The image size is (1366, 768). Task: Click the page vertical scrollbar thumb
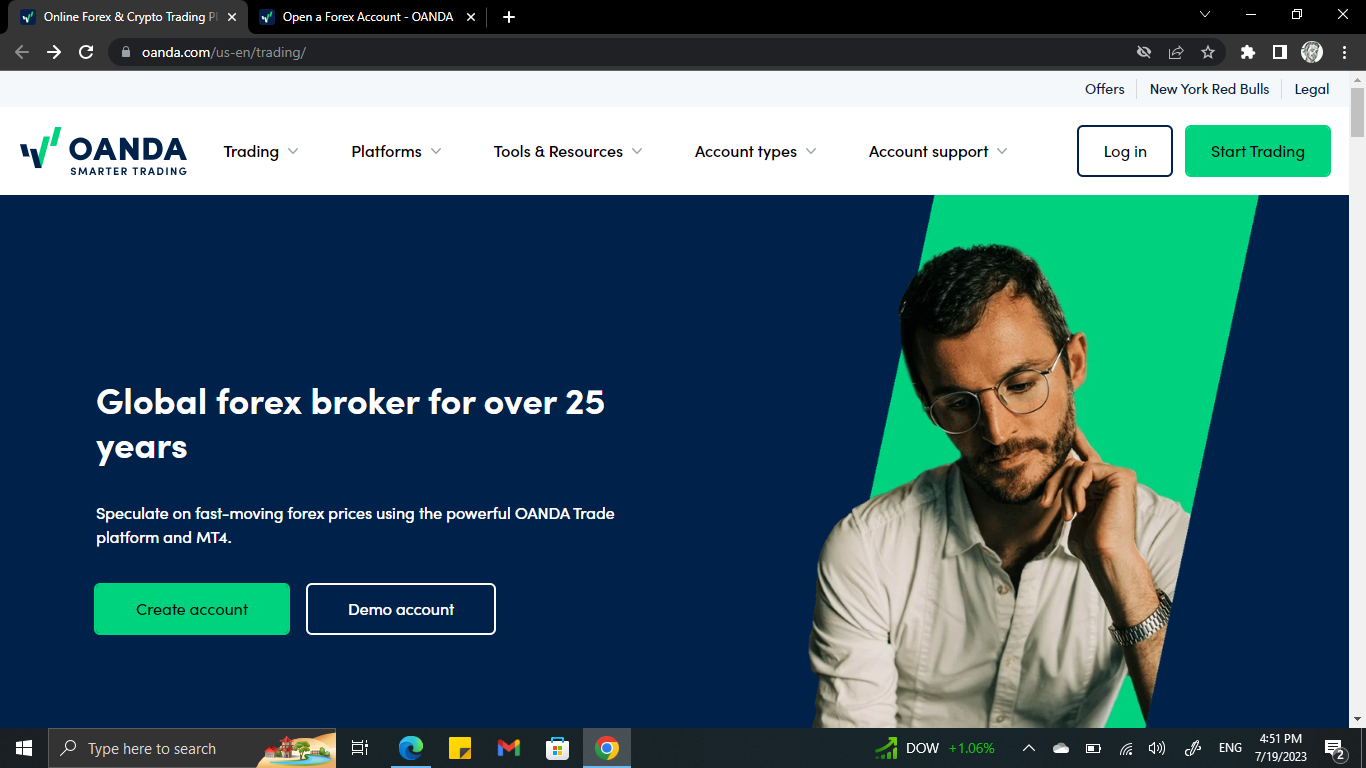point(1357,112)
